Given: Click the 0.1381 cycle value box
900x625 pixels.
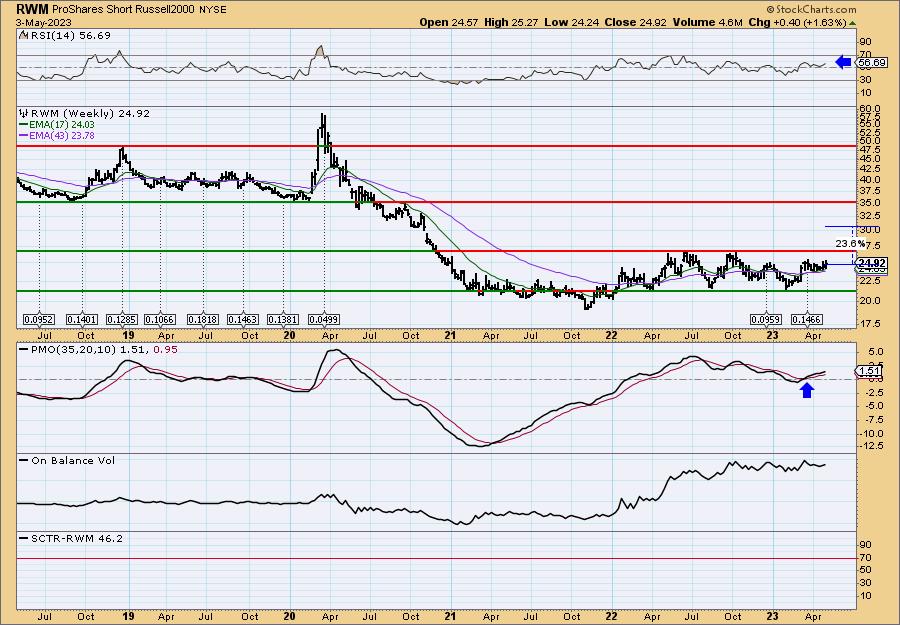Looking at the screenshot, I should 284,319.
